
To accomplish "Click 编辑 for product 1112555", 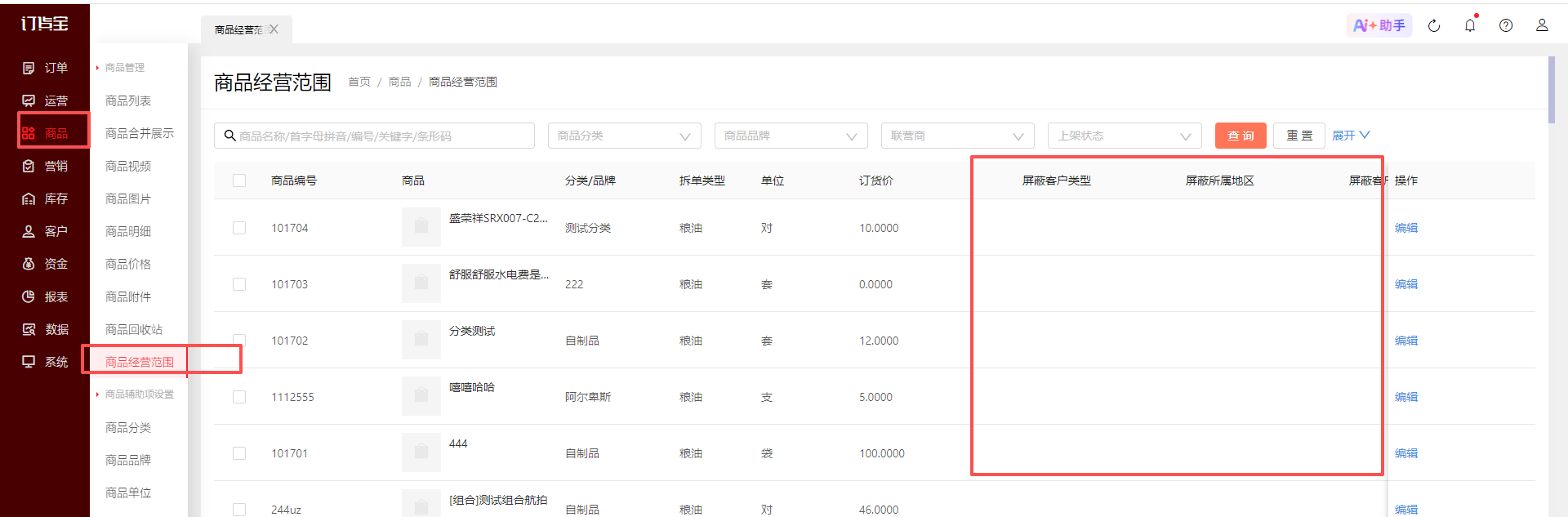I will coord(1406,397).
